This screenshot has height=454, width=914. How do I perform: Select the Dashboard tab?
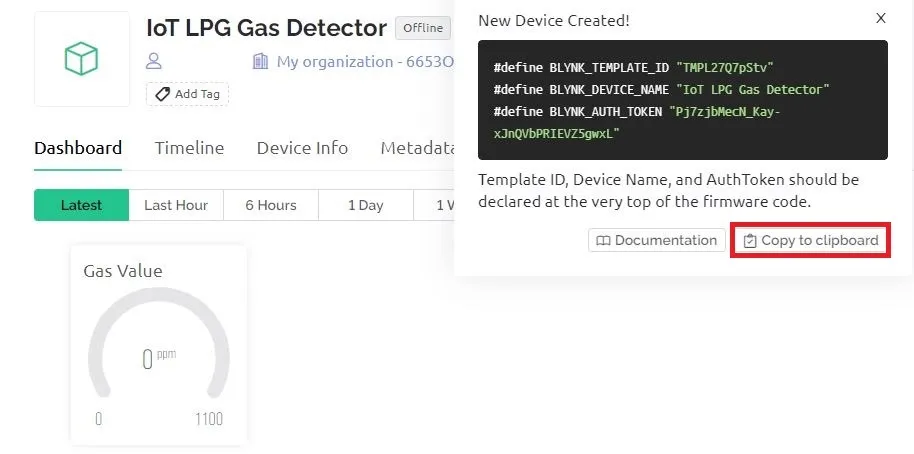click(78, 148)
